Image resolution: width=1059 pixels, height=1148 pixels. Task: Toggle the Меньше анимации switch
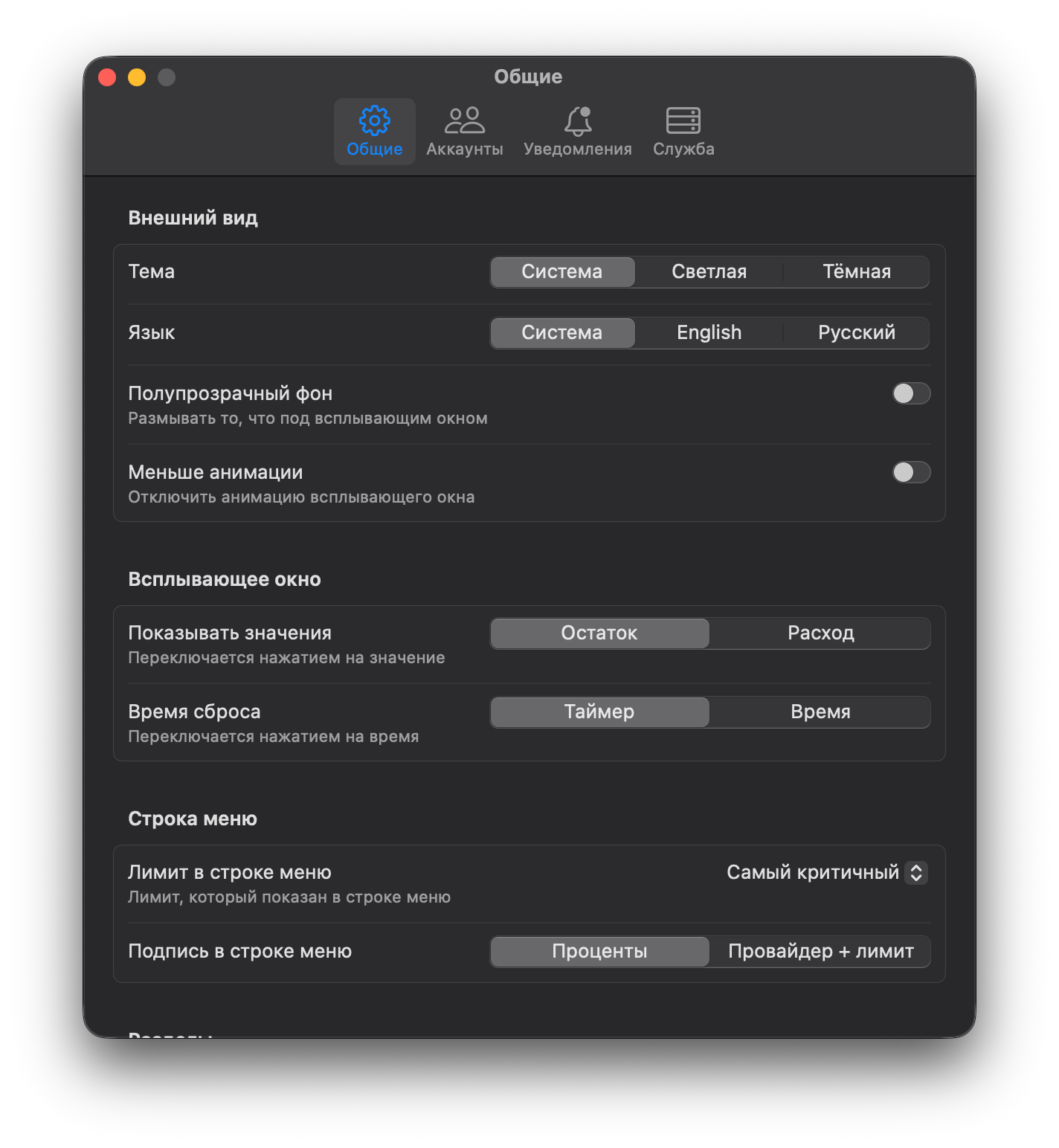click(912, 472)
